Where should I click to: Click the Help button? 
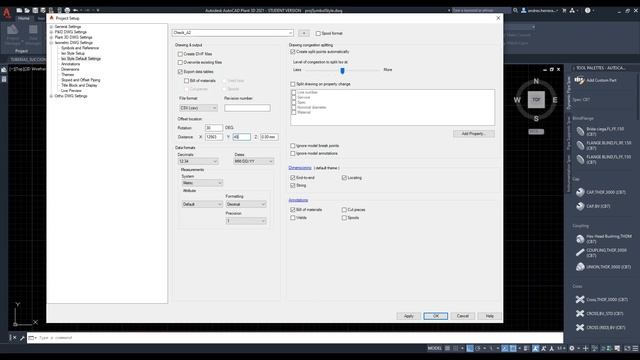pyautogui.click(x=489, y=316)
